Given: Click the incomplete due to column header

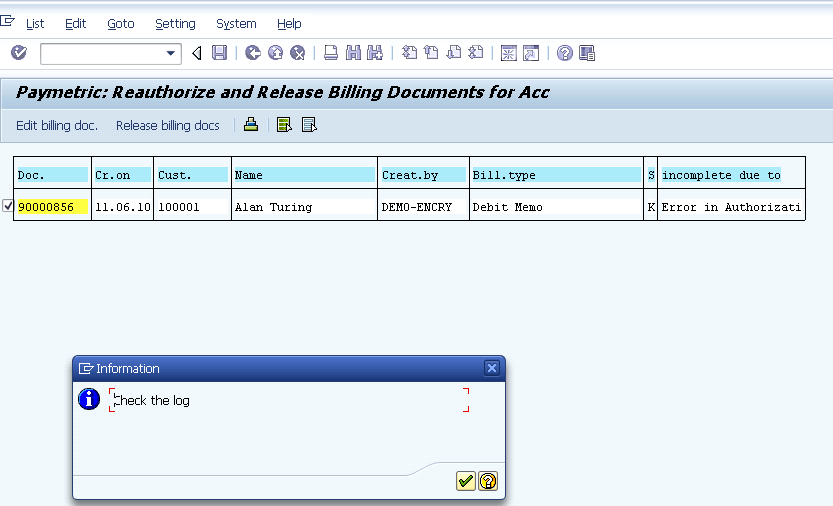Looking at the screenshot, I should (x=721, y=175).
